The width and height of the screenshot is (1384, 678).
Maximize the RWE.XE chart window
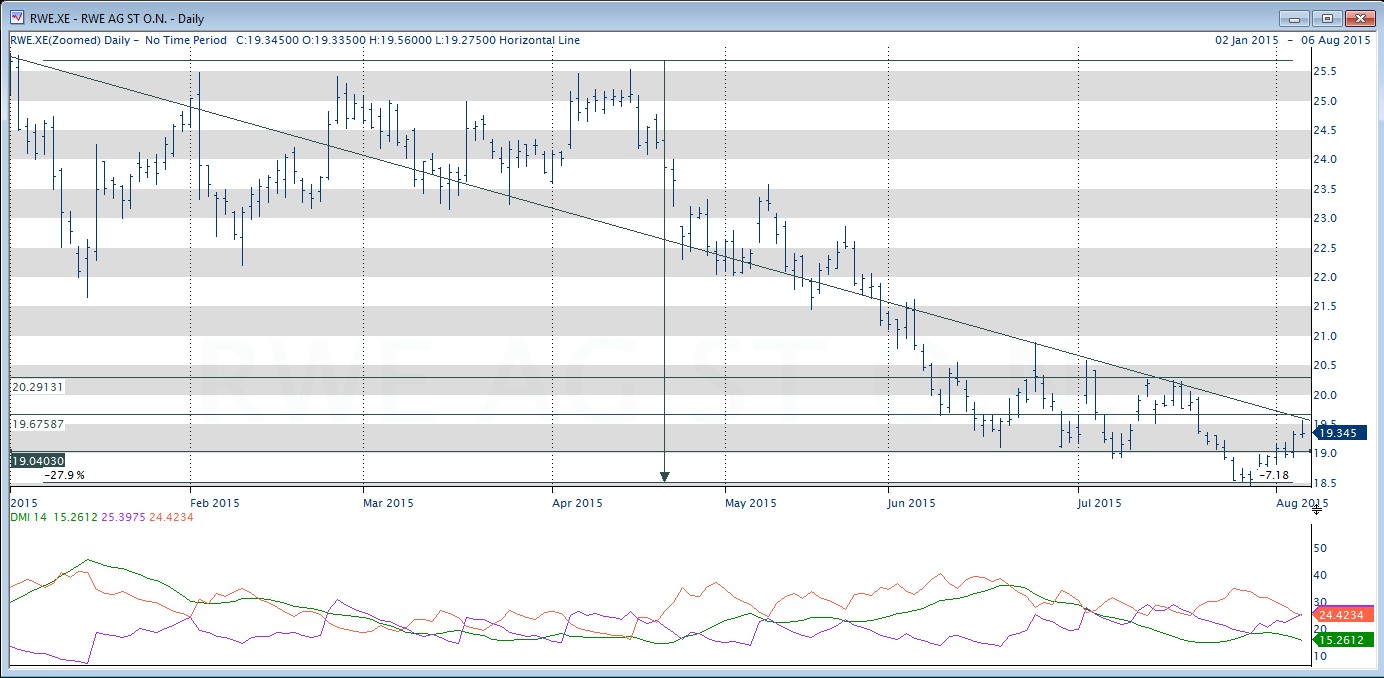[1327, 18]
